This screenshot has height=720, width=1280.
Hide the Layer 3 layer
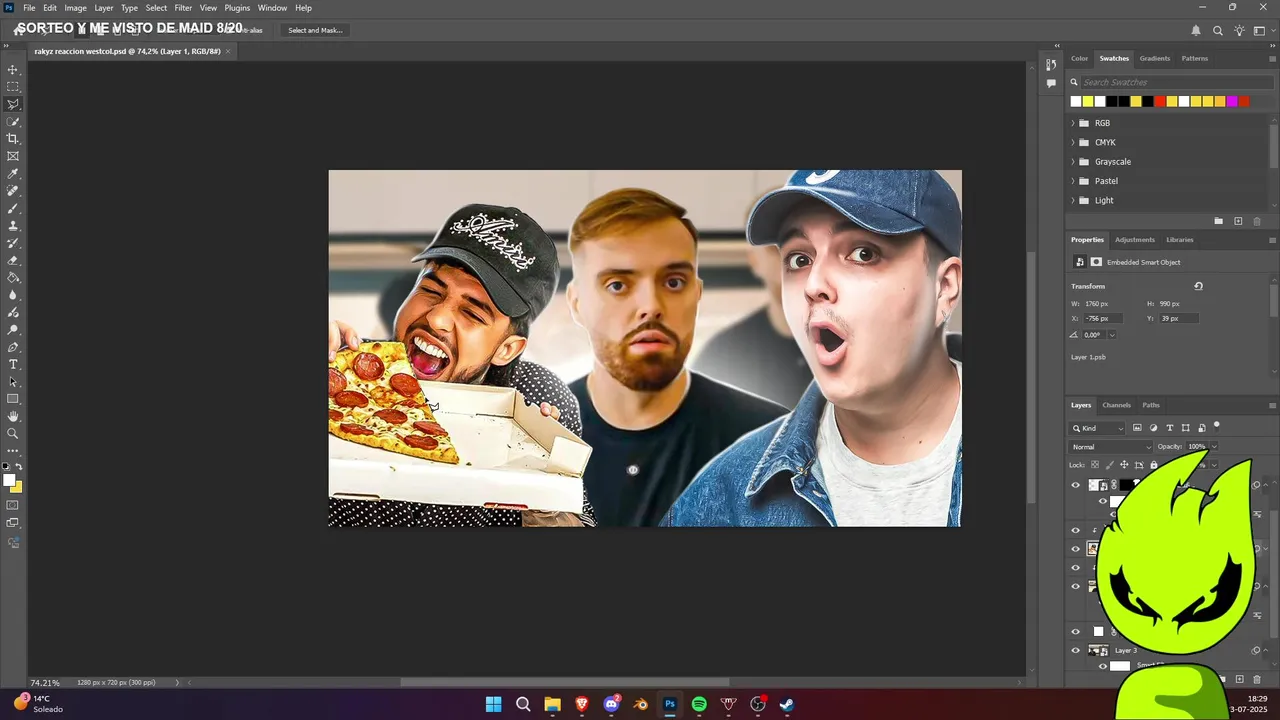1076,650
